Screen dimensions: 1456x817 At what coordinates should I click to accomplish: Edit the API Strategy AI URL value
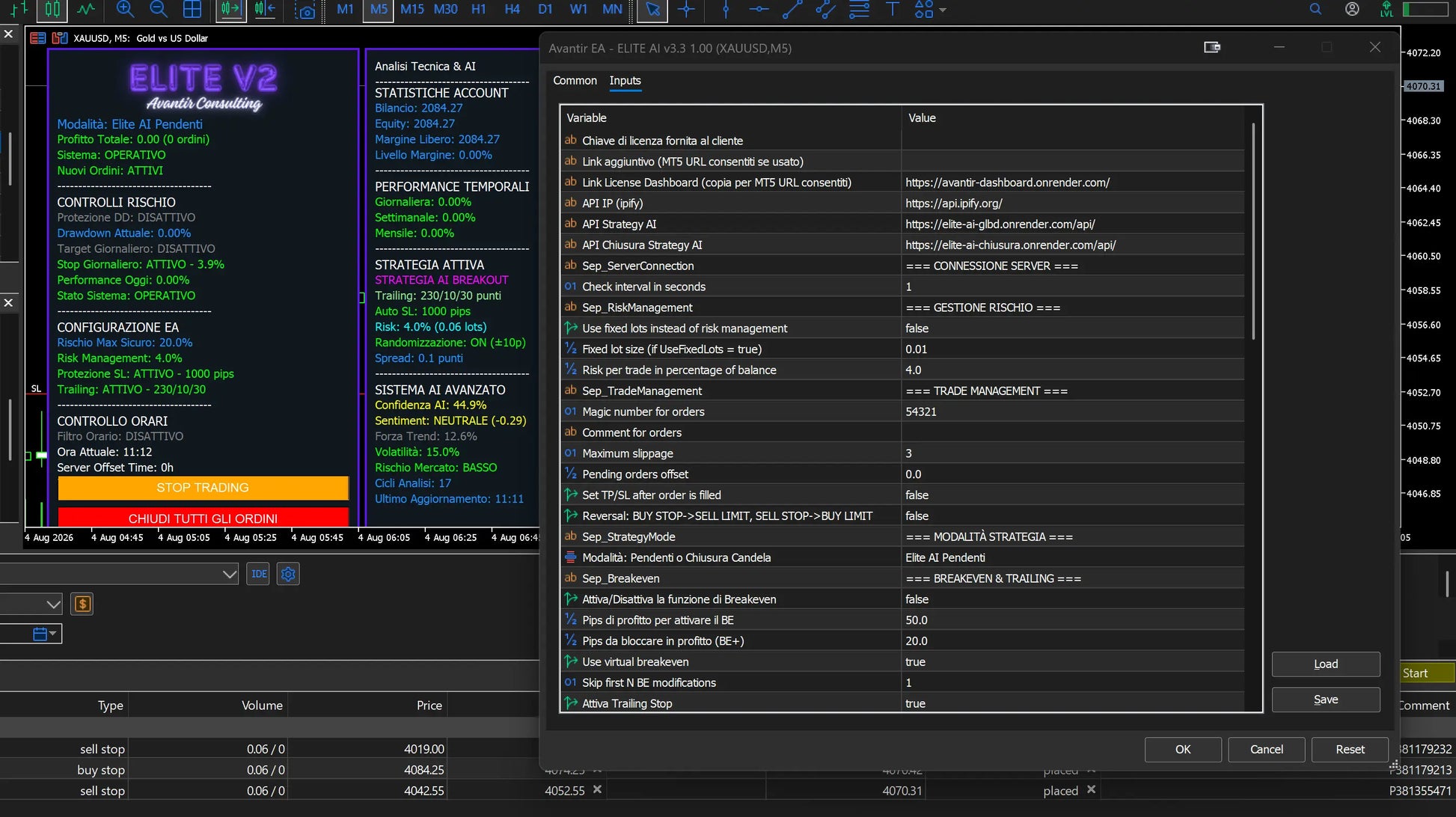point(1072,224)
